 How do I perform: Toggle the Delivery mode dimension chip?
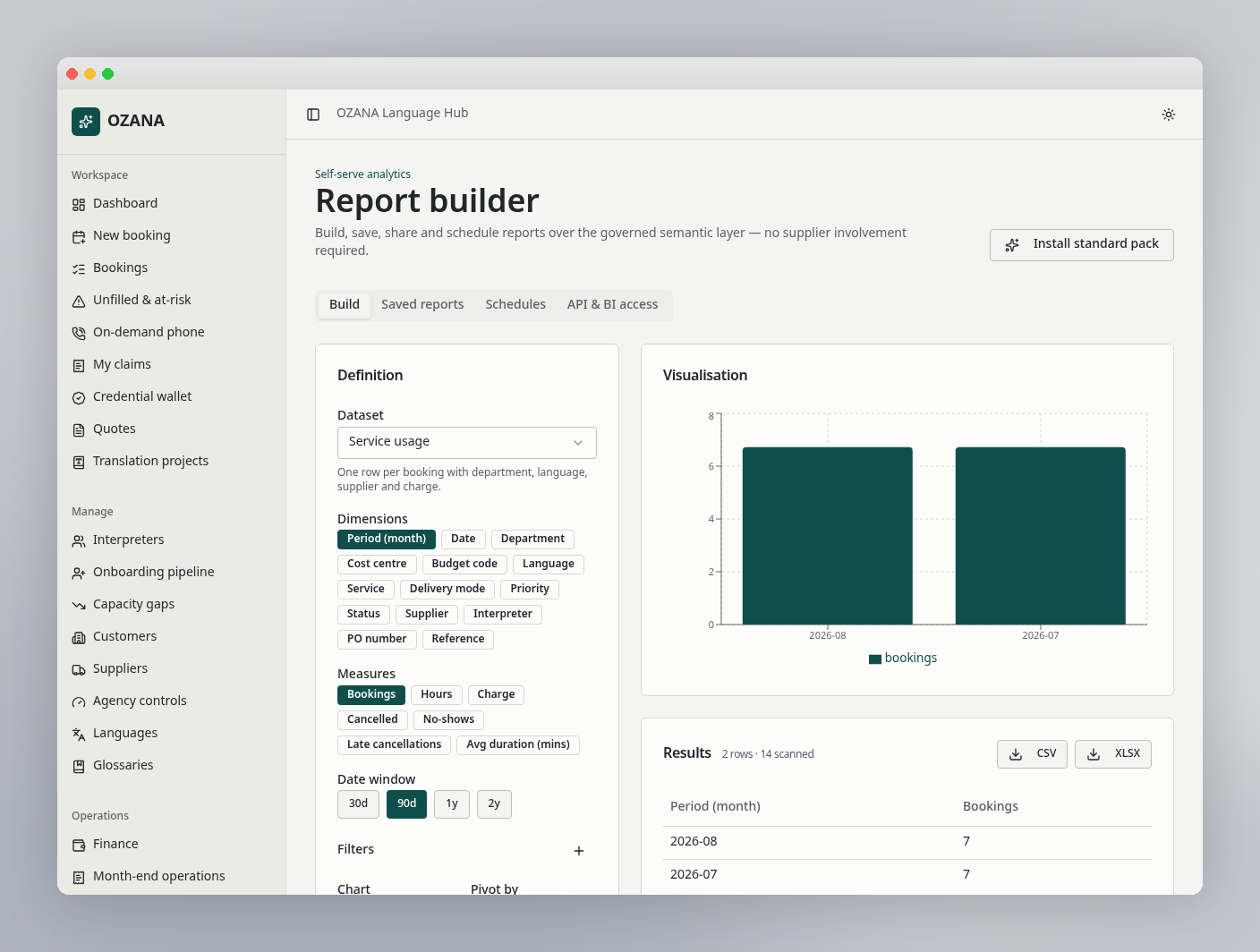click(x=447, y=589)
